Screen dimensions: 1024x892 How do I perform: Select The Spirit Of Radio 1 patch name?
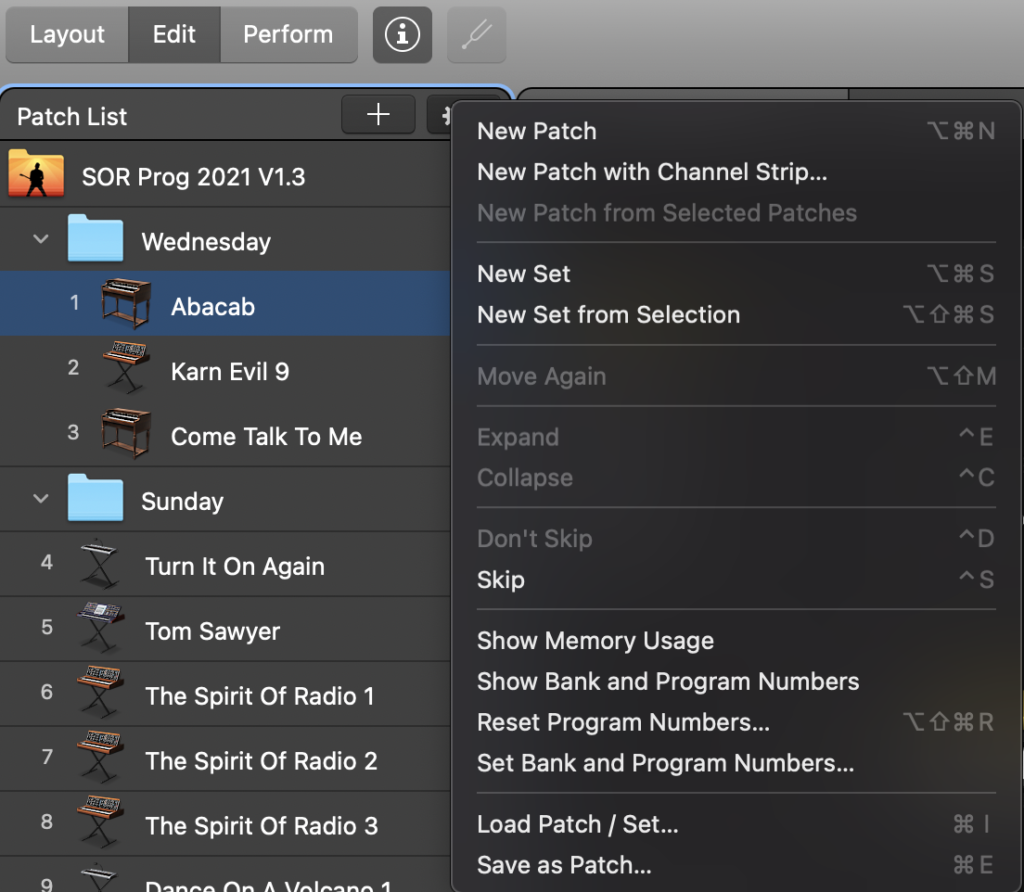click(x=260, y=696)
